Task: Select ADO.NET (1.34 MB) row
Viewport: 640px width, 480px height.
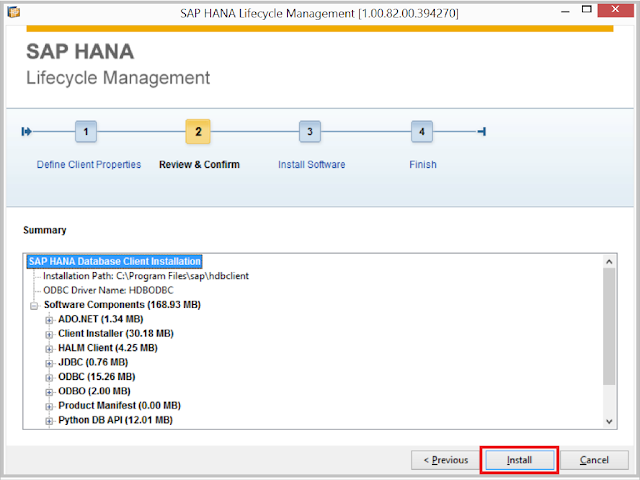Action: click(x=100, y=319)
